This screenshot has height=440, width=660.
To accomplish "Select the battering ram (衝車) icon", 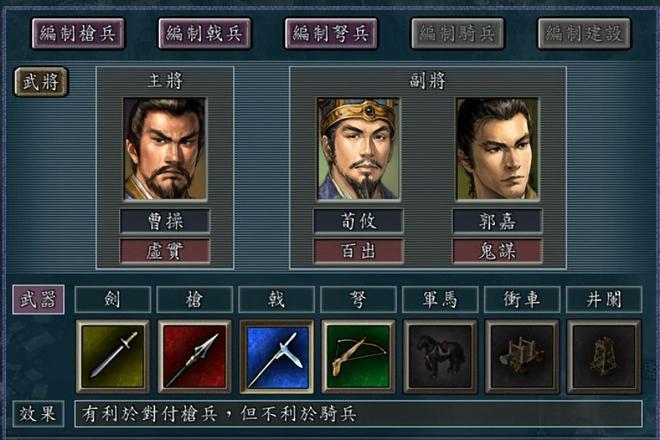I will (522, 356).
